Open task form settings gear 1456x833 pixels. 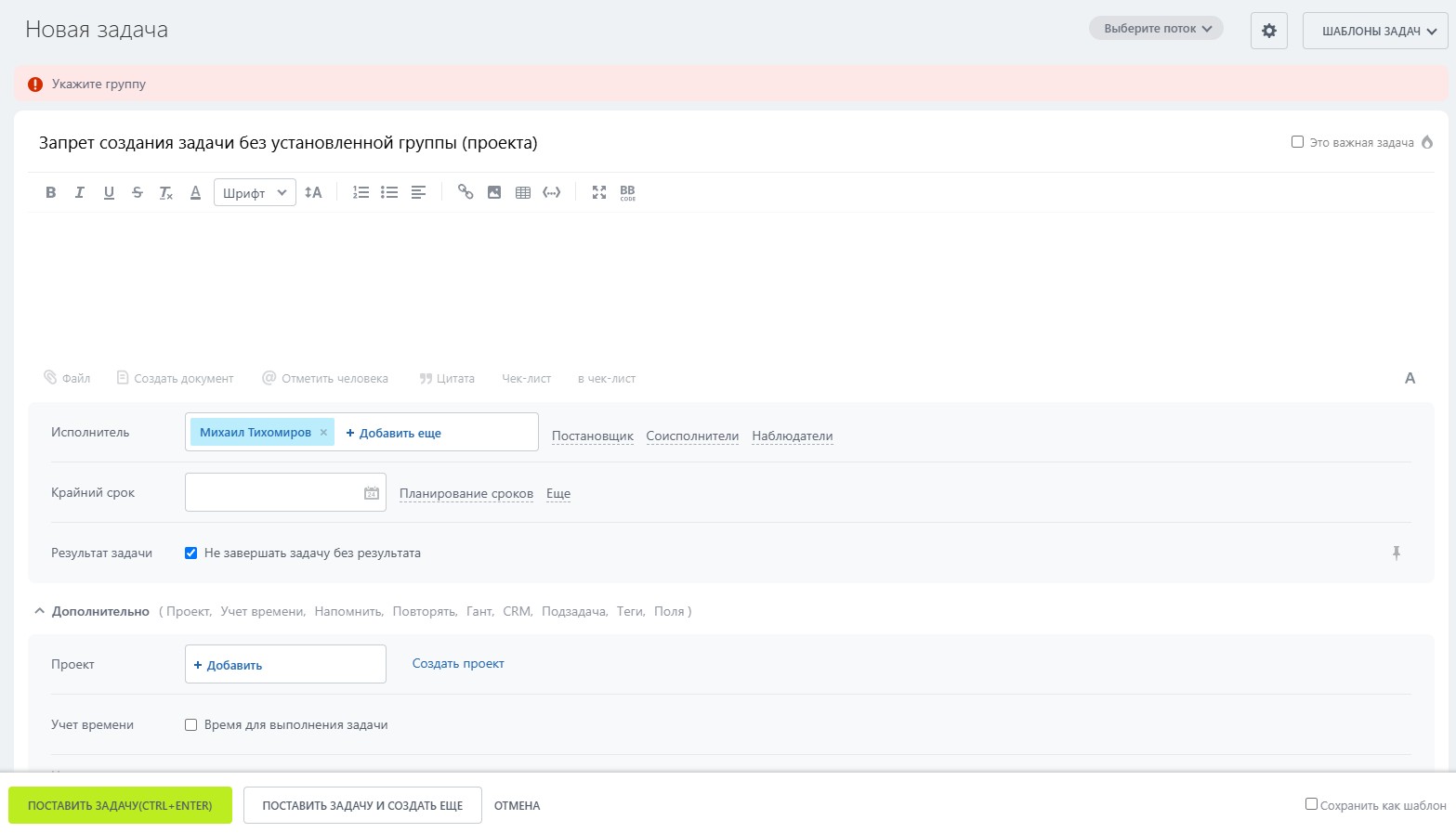pos(1268,31)
